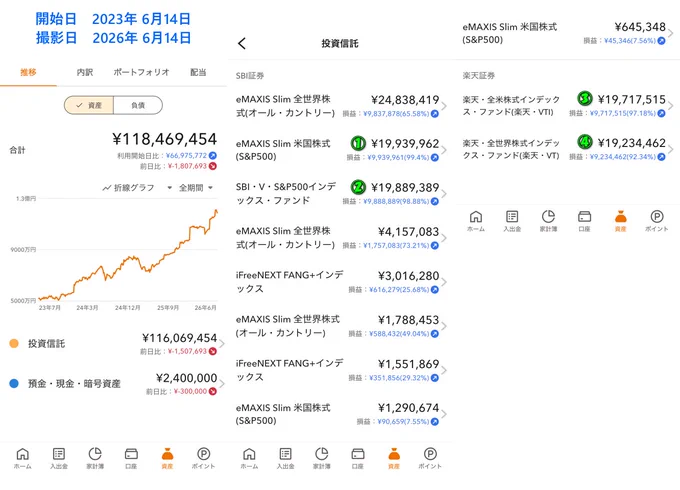The image size is (680, 490).
Task: Open ポイント in the 推移 screen's bottom bar
Action: 203,458
